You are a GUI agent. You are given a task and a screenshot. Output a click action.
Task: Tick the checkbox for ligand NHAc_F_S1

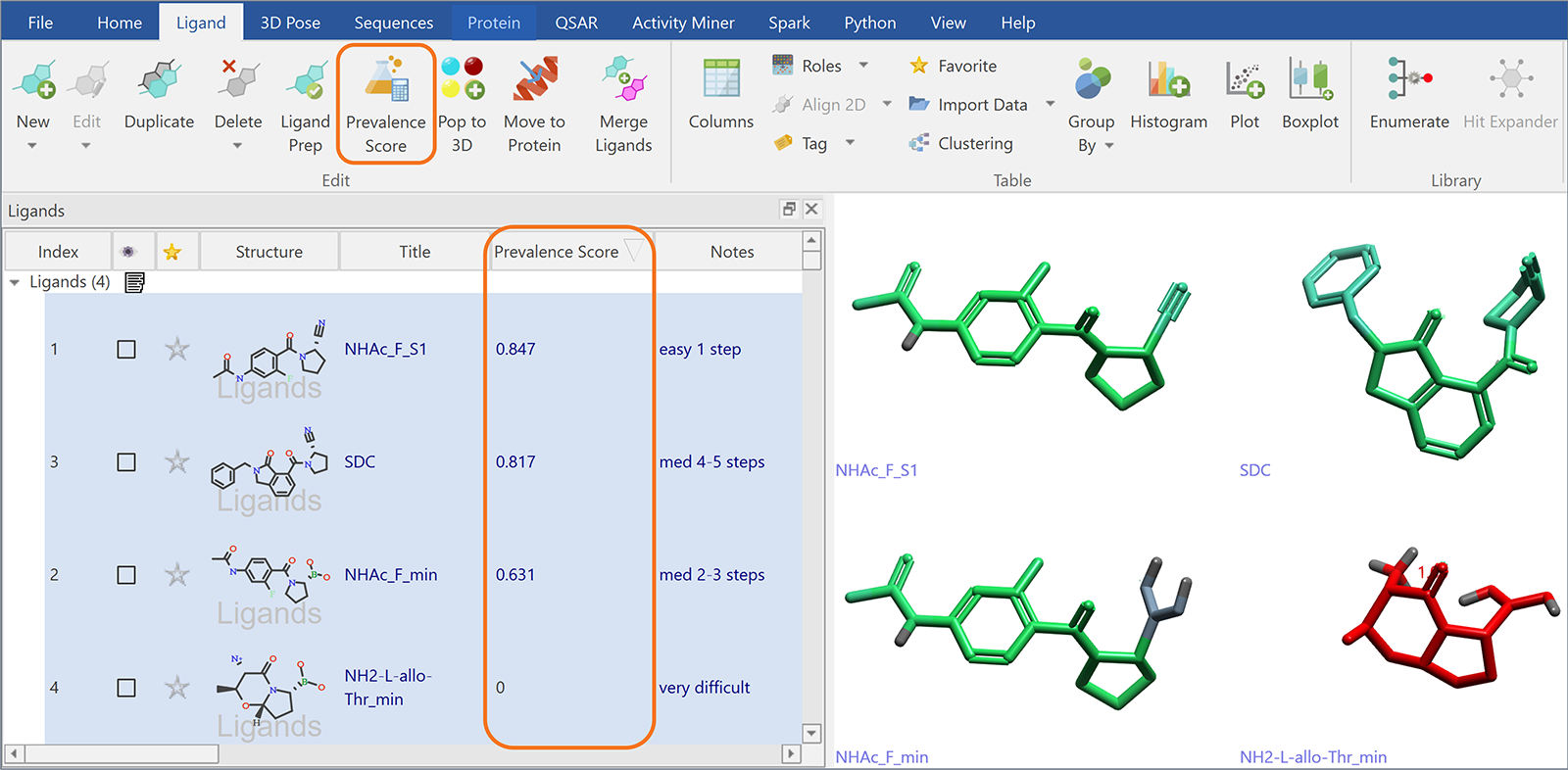tap(126, 350)
